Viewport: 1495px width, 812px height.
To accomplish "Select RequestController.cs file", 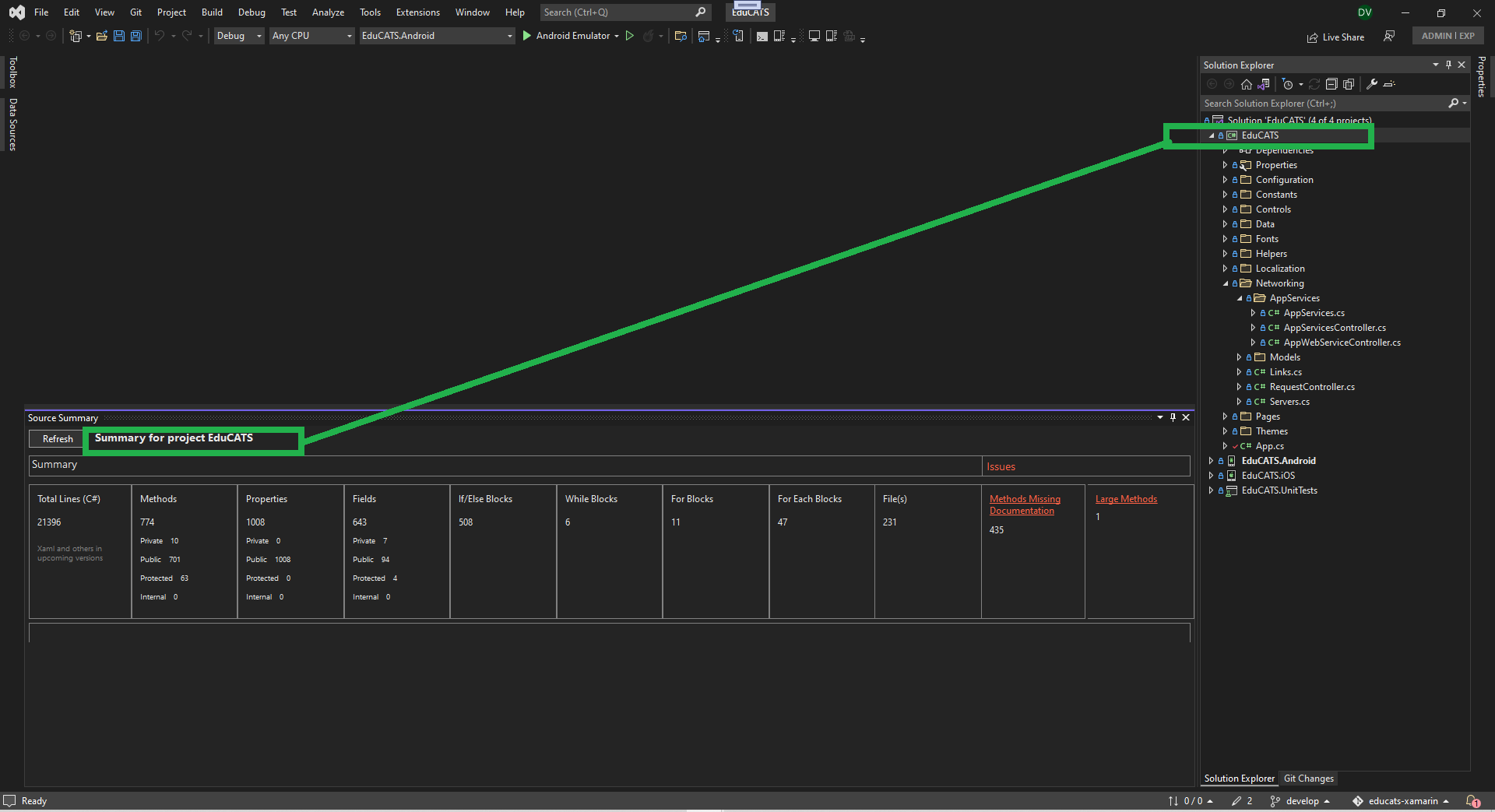I will point(1312,387).
